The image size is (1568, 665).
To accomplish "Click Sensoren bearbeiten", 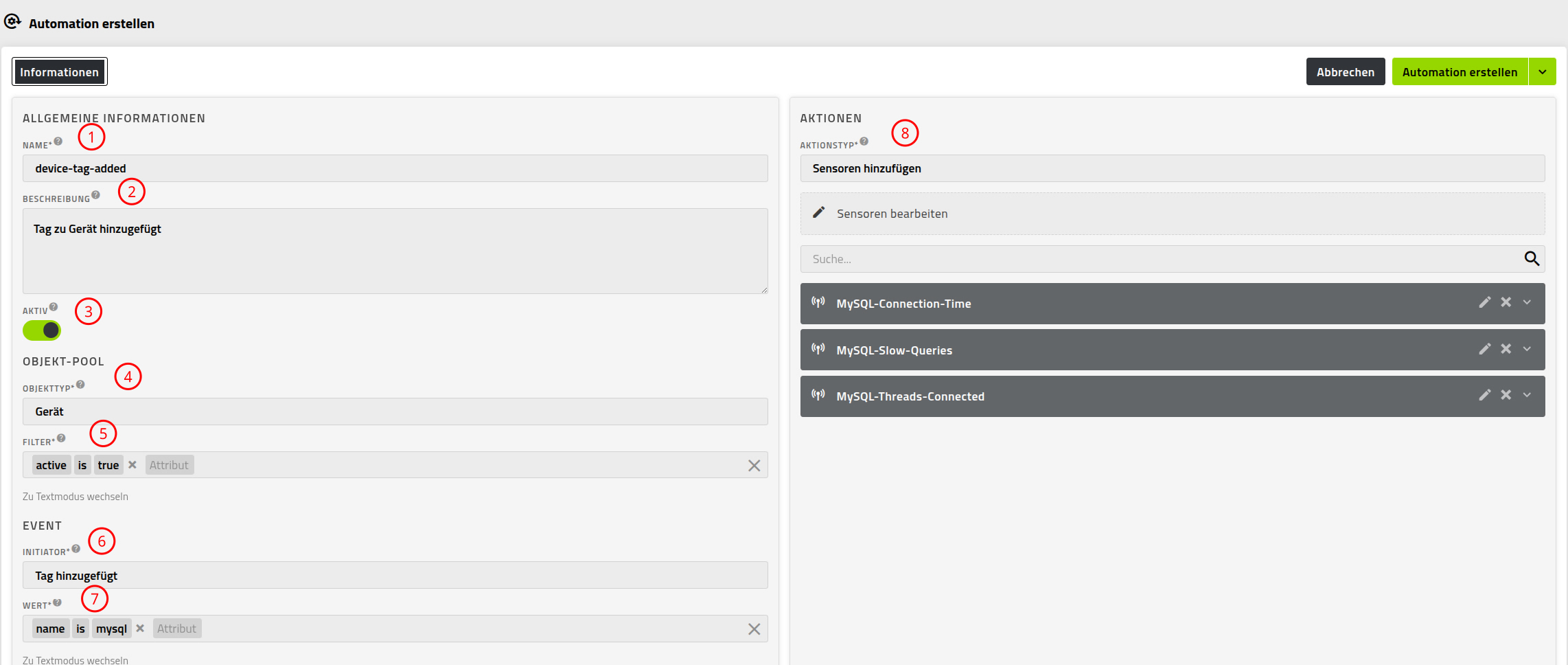I will click(1173, 214).
